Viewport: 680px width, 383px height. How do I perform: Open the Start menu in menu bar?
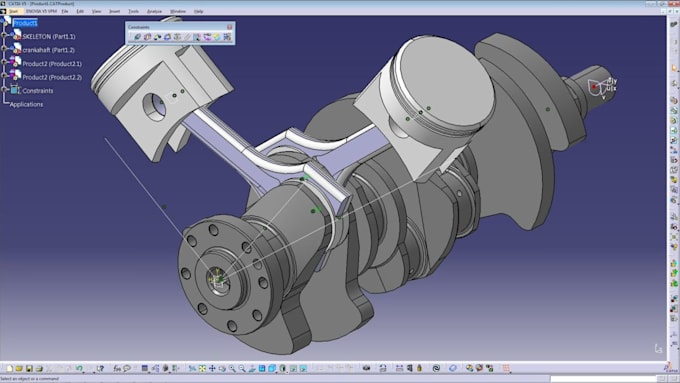point(13,11)
